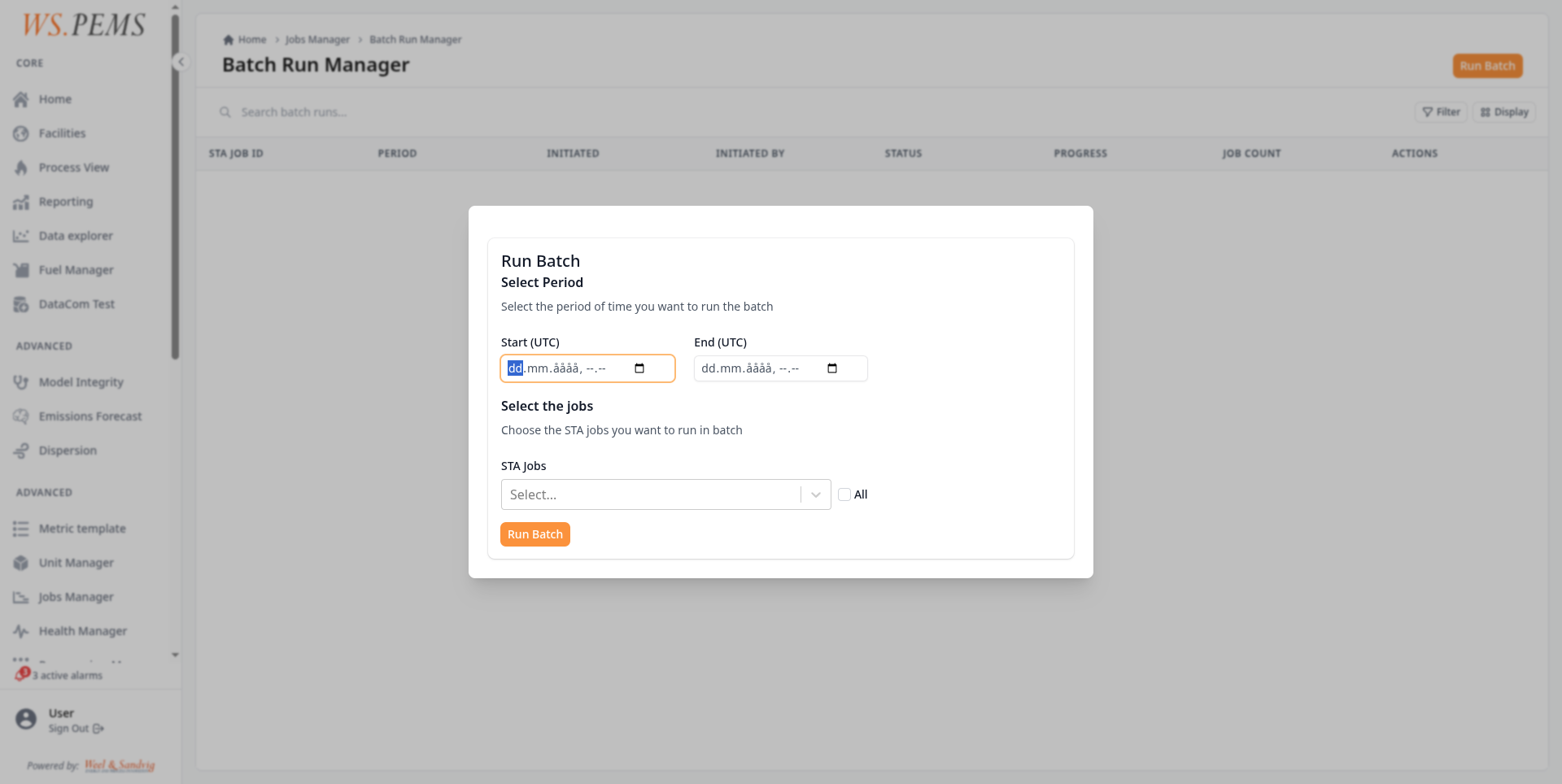The image size is (1562, 784).
Task: Open calendar picker for End (UTC)
Action: (x=832, y=368)
